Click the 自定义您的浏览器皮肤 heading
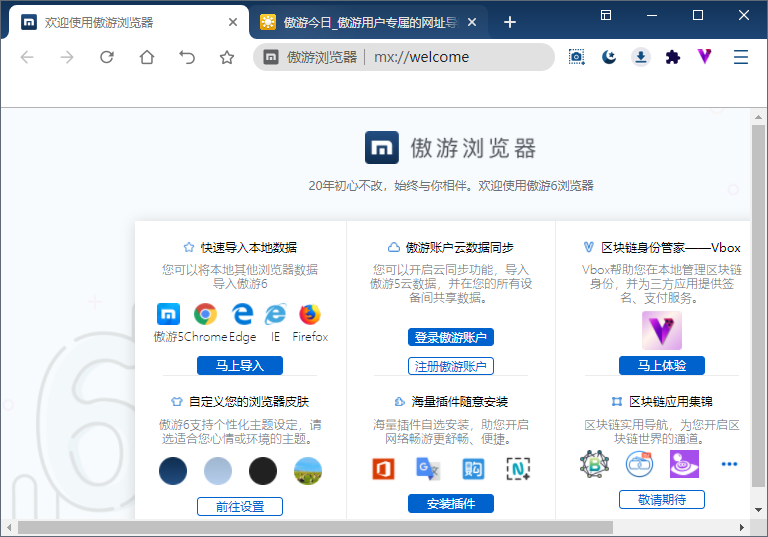The height and width of the screenshot is (537, 768). 249,402
